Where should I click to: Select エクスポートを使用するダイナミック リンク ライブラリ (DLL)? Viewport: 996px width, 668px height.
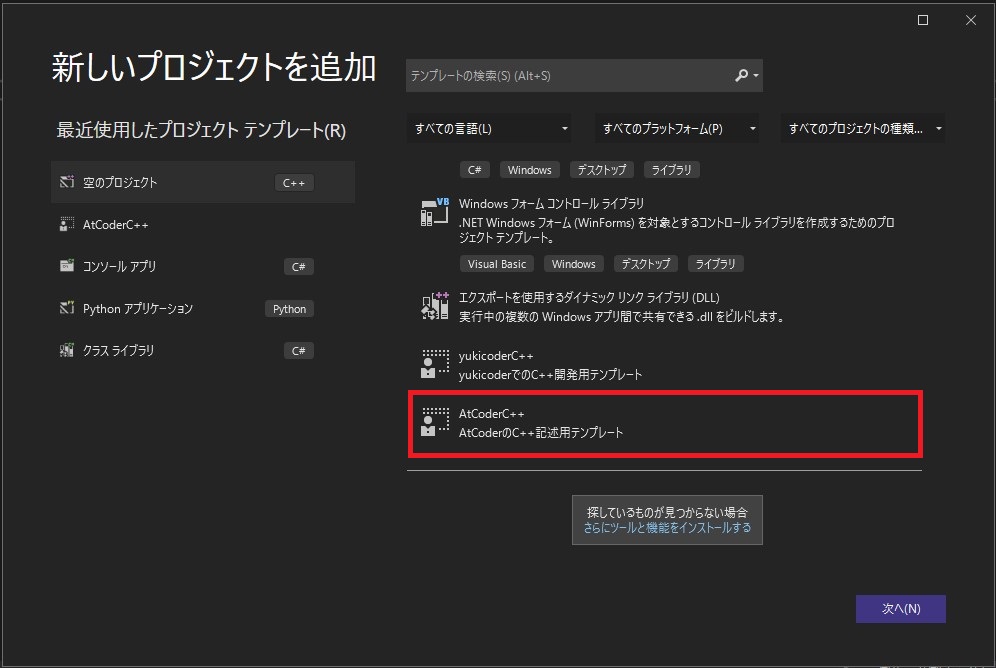point(664,307)
